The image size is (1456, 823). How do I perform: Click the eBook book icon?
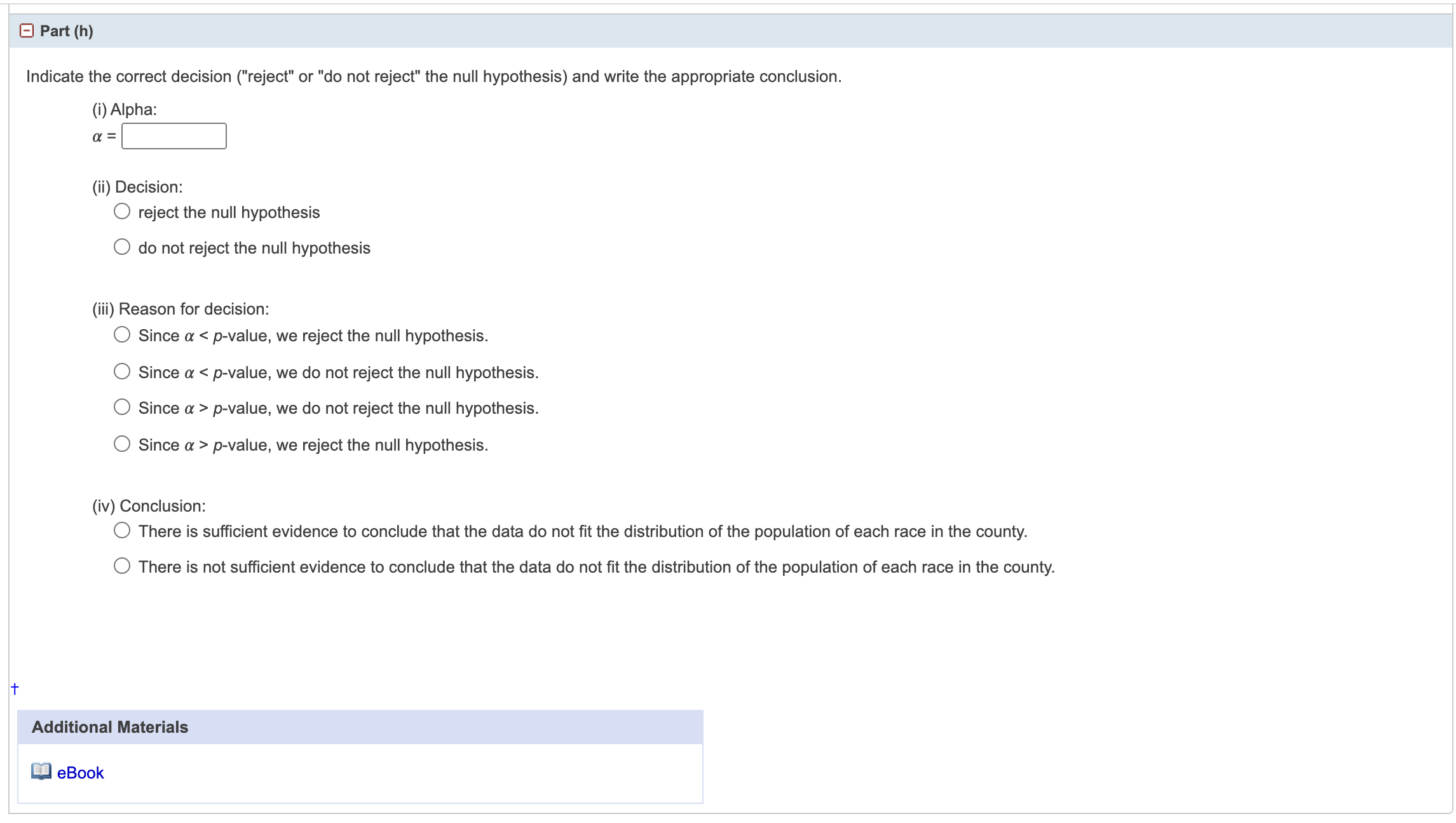pos(40,772)
